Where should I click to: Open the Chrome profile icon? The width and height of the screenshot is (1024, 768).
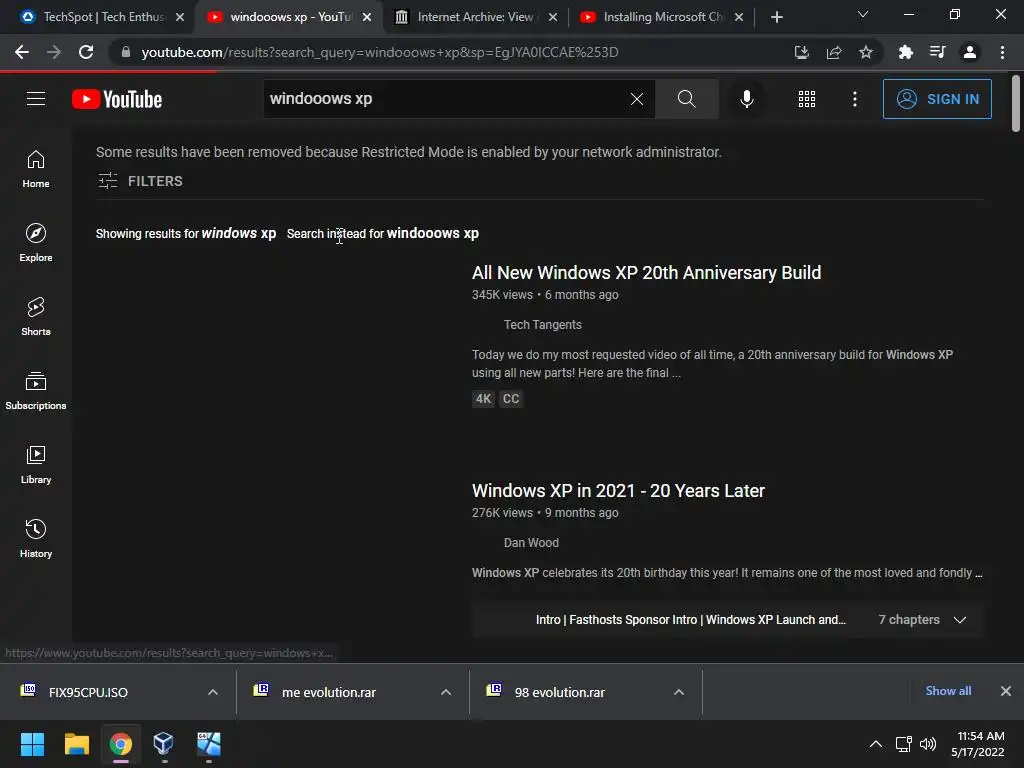pos(970,52)
